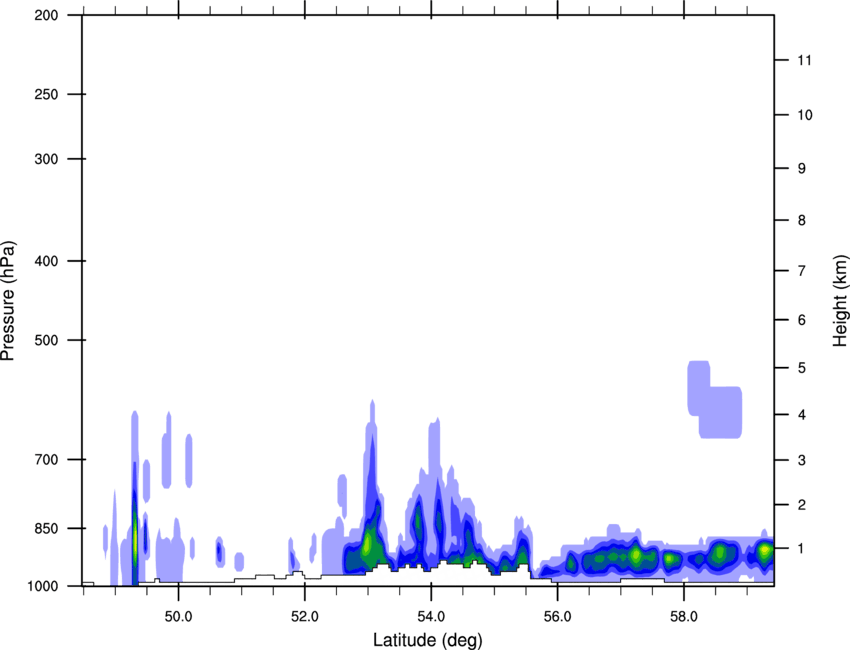Image resolution: width=850 pixels, height=650 pixels.
Task: Click the 52.0 latitude tick label
Action: point(305,617)
